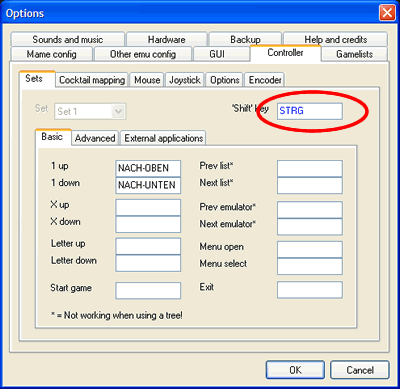Click the 1 up field with NACH-OBEN

point(148,168)
